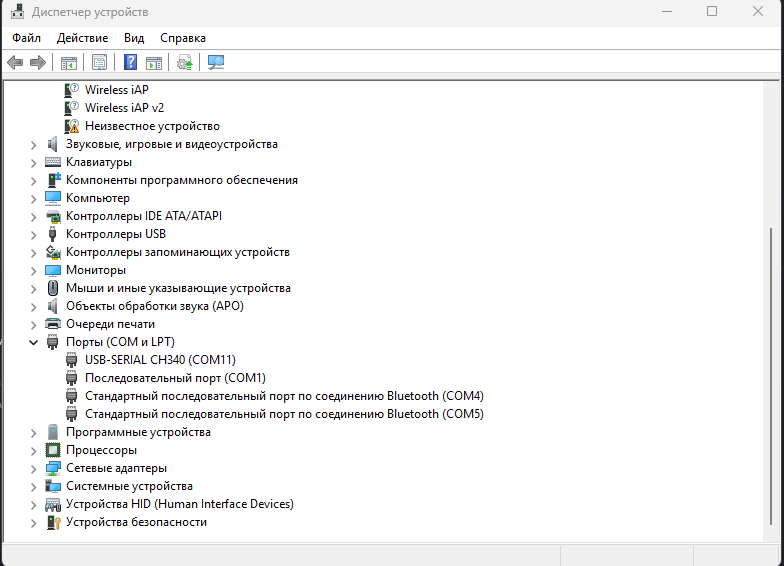Expand Мыши и иные указывающие устройства chevron
The width and height of the screenshot is (784, 566).
point(34,289)
